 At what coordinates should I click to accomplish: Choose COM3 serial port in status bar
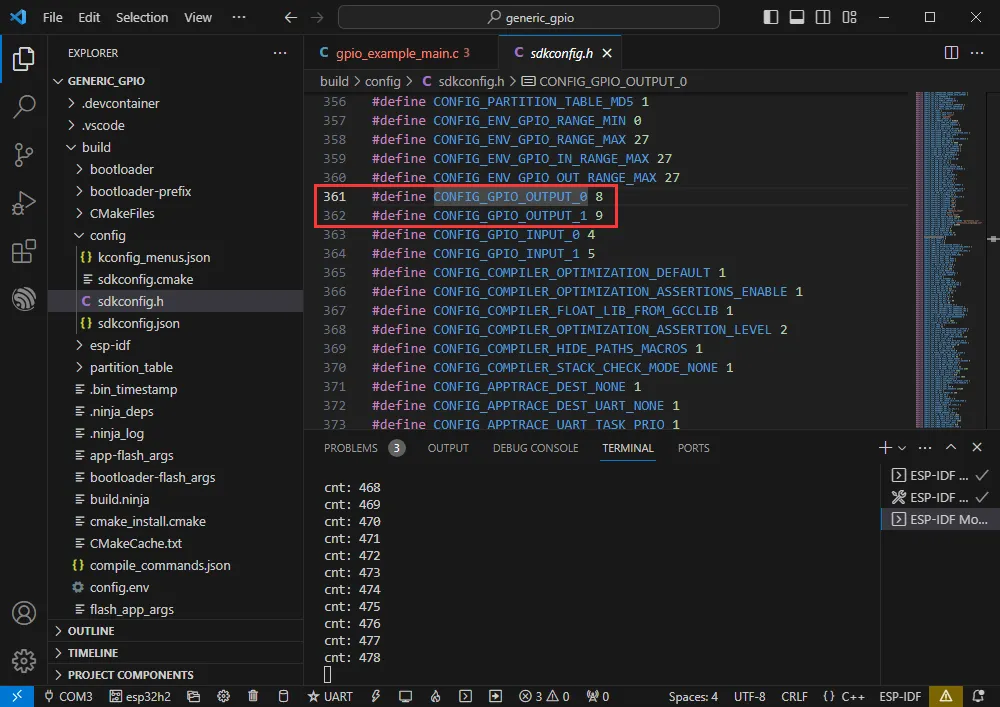pyautogui.click(x=68, y=695)
